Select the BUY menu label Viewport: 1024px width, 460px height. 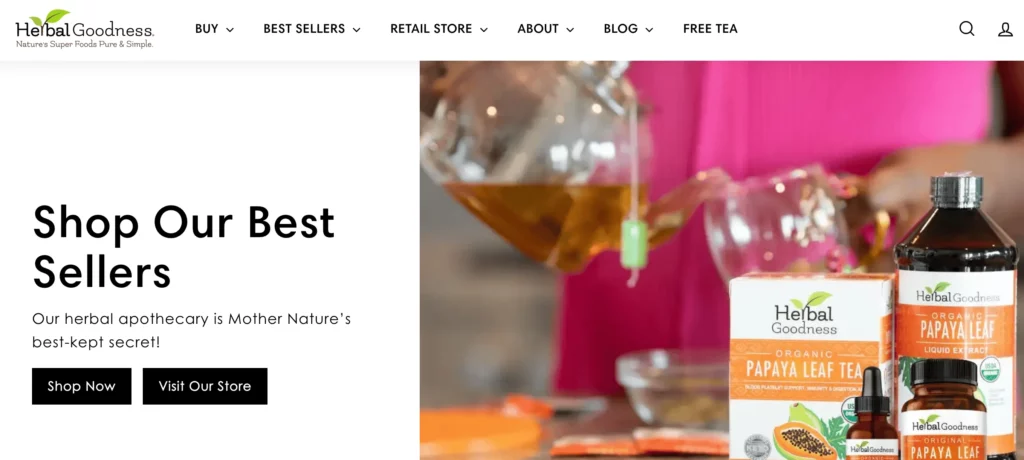[x=206, y=29]
